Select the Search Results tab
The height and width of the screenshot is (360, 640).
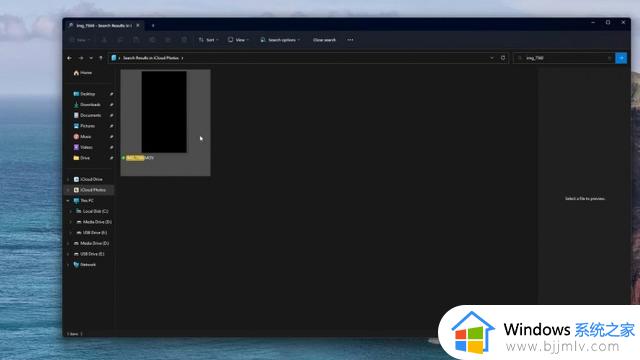pyautogui.click(x=103, y=25)
